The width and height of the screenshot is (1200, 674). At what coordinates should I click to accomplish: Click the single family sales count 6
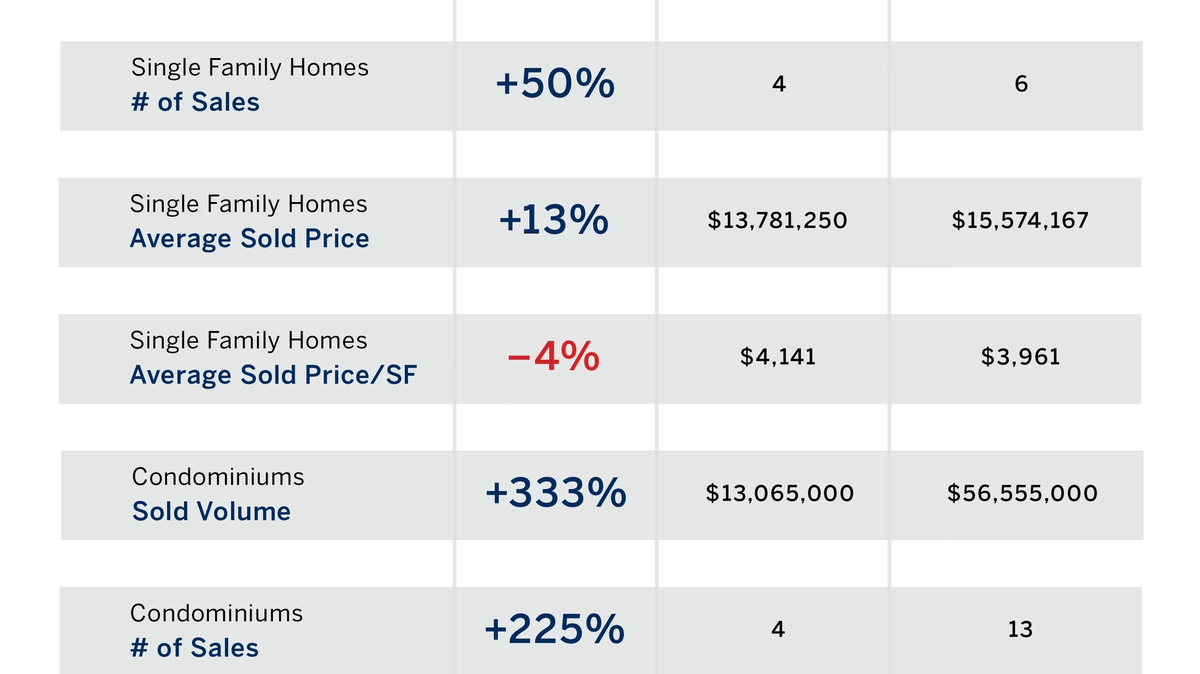pyautogui.click(x=1021, y=85)
